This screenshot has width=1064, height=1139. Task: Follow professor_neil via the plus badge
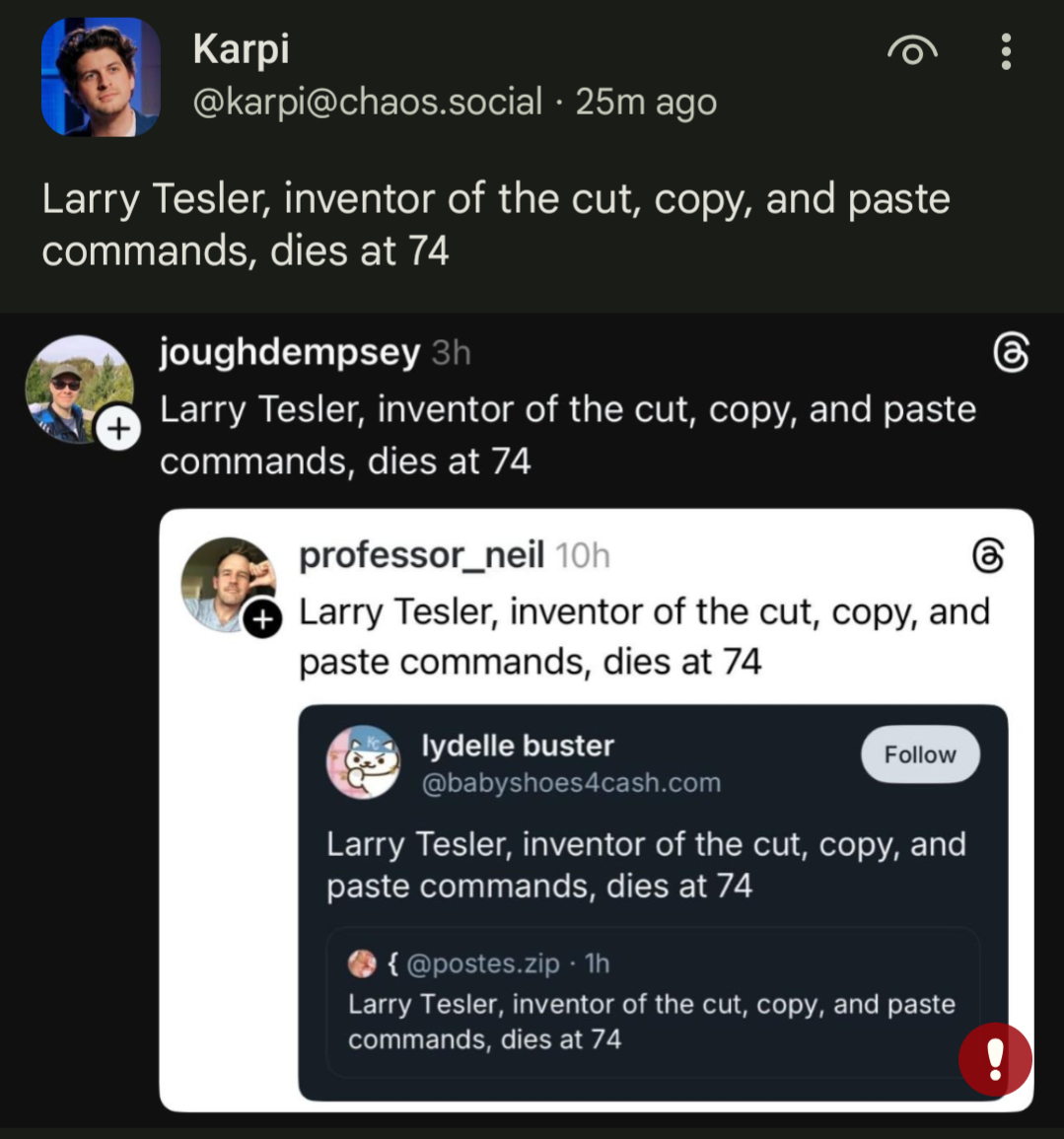[262, 618]
